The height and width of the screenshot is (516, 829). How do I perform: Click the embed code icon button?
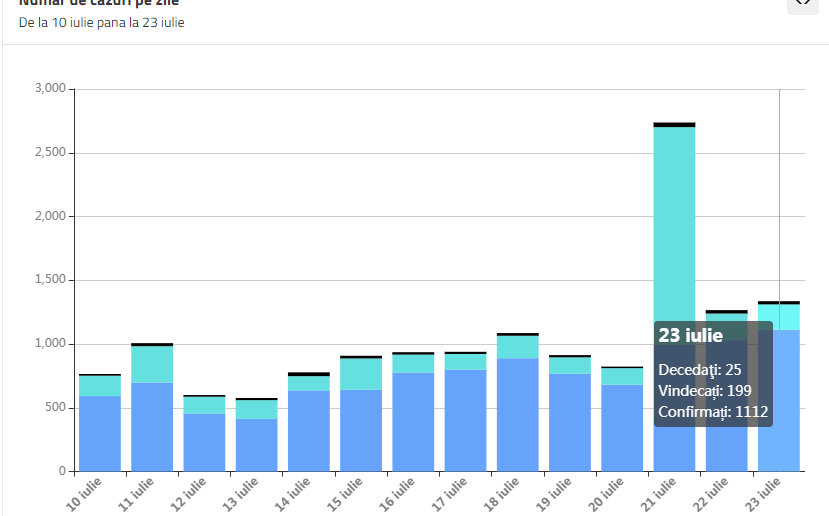tap(802, 3)
